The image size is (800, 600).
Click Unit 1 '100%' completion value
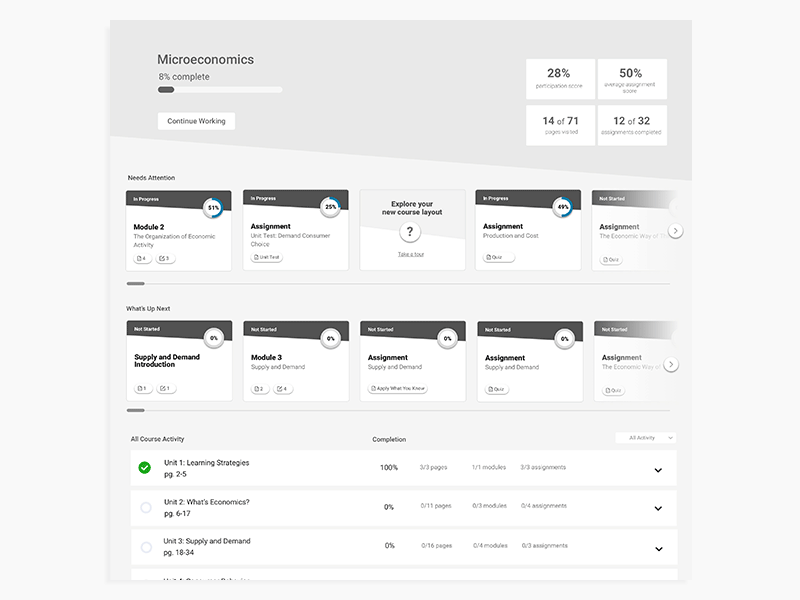(x=389, y=467)
